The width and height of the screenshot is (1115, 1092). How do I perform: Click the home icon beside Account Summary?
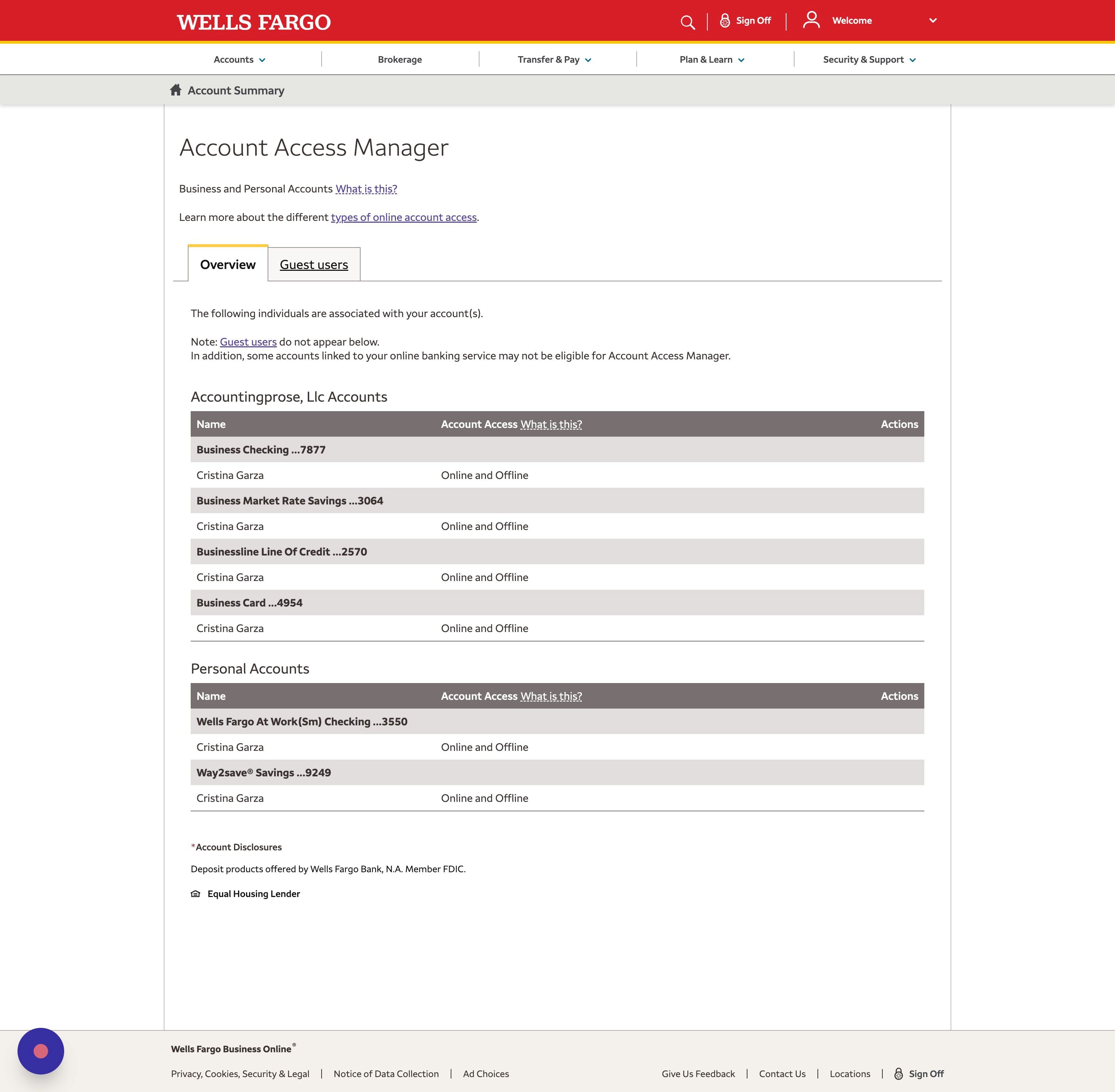pos(175,90)
